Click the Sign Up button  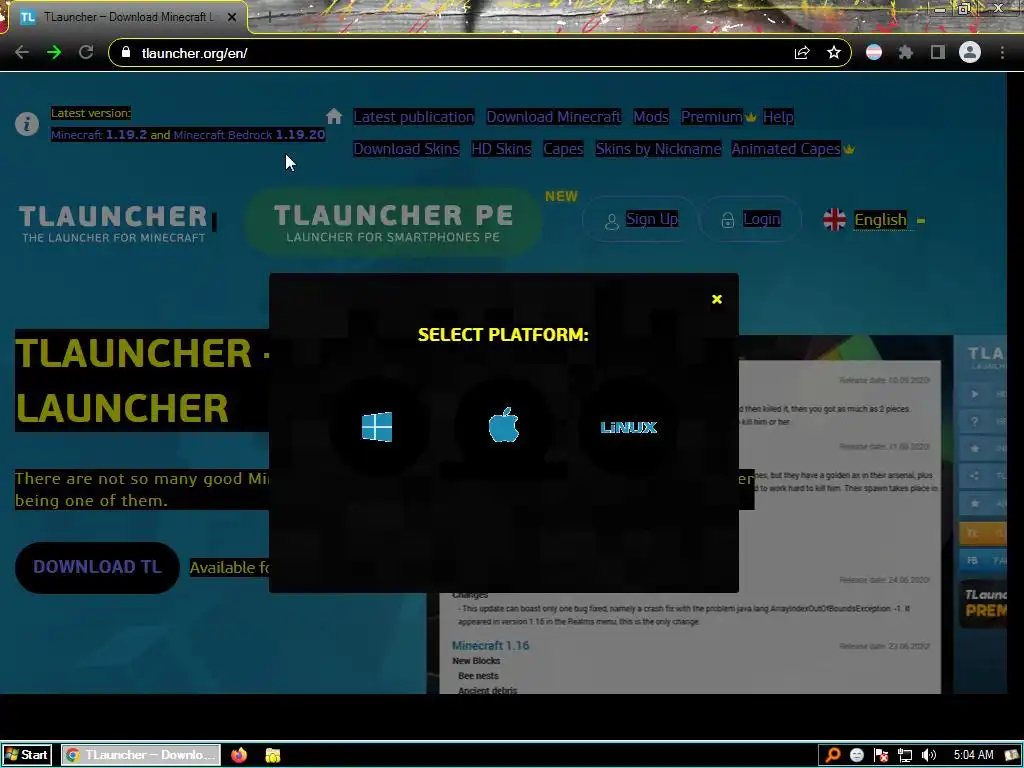(x=640, y=219)
